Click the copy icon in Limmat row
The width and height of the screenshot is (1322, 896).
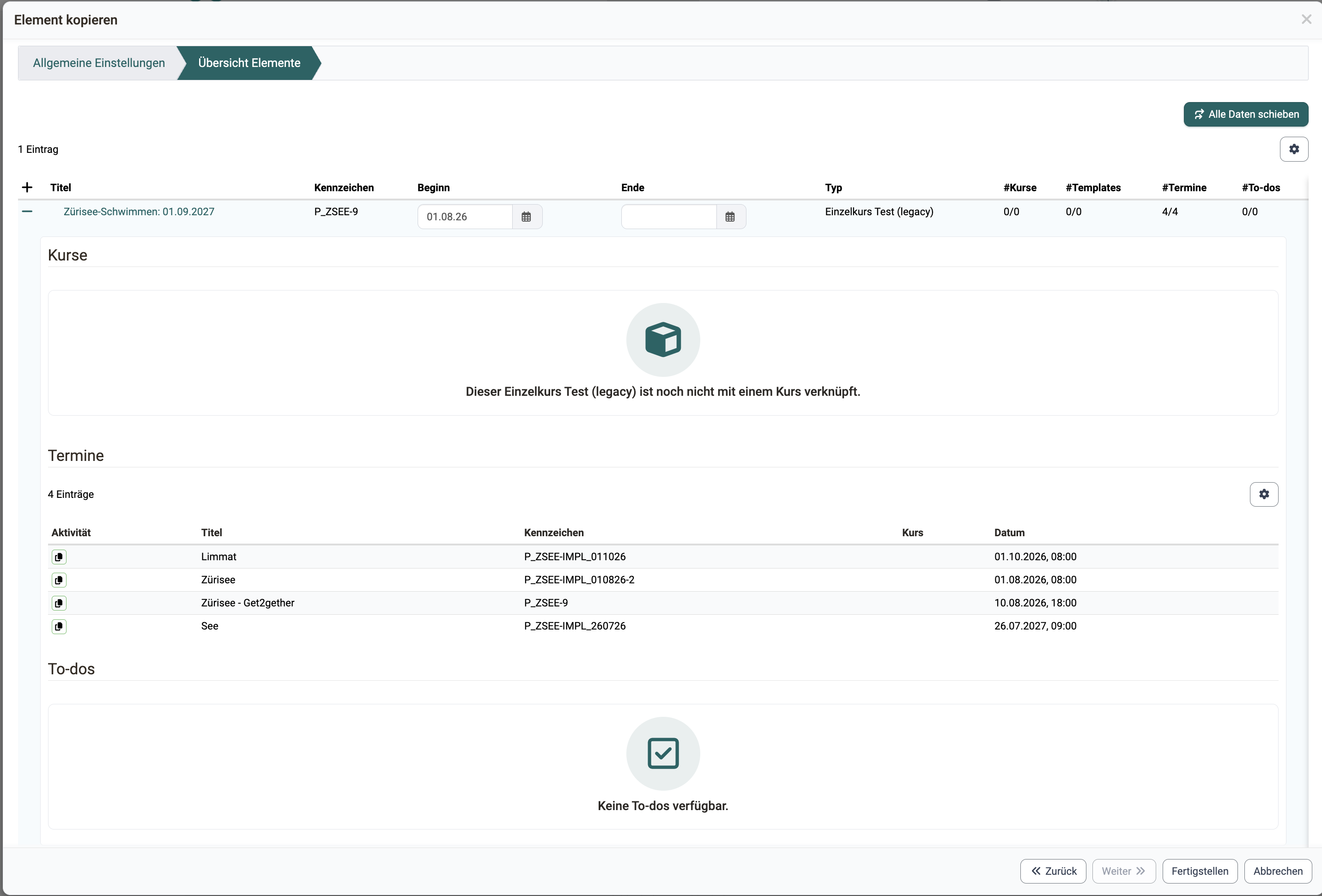point(59,557)
